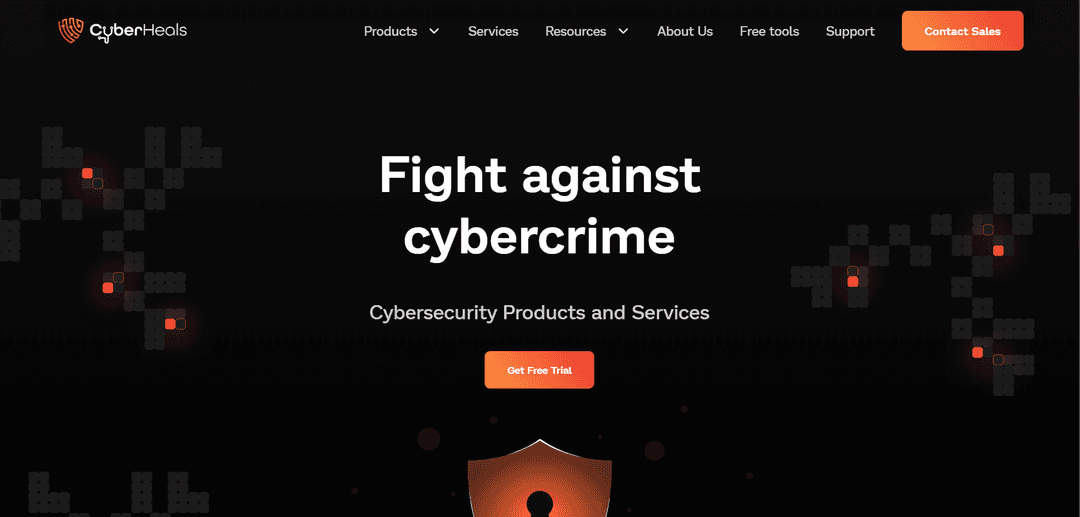Click the Fight against cybercrime headline

coord(539,205)
